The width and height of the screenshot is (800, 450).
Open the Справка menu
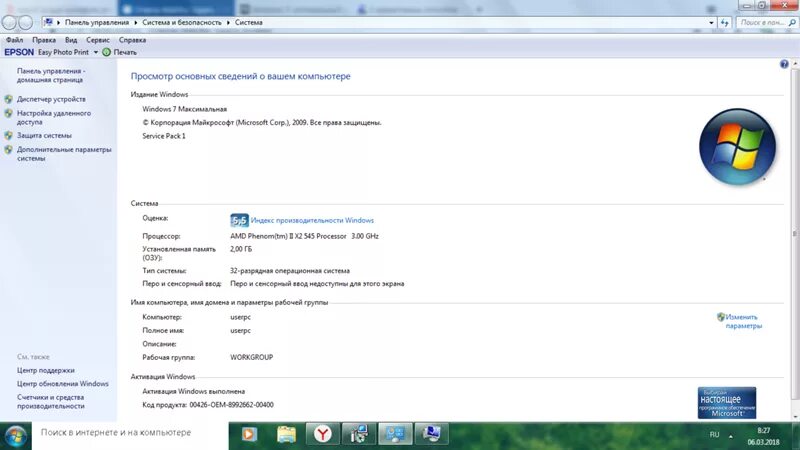pyautogui.click(x=132, y=40)
